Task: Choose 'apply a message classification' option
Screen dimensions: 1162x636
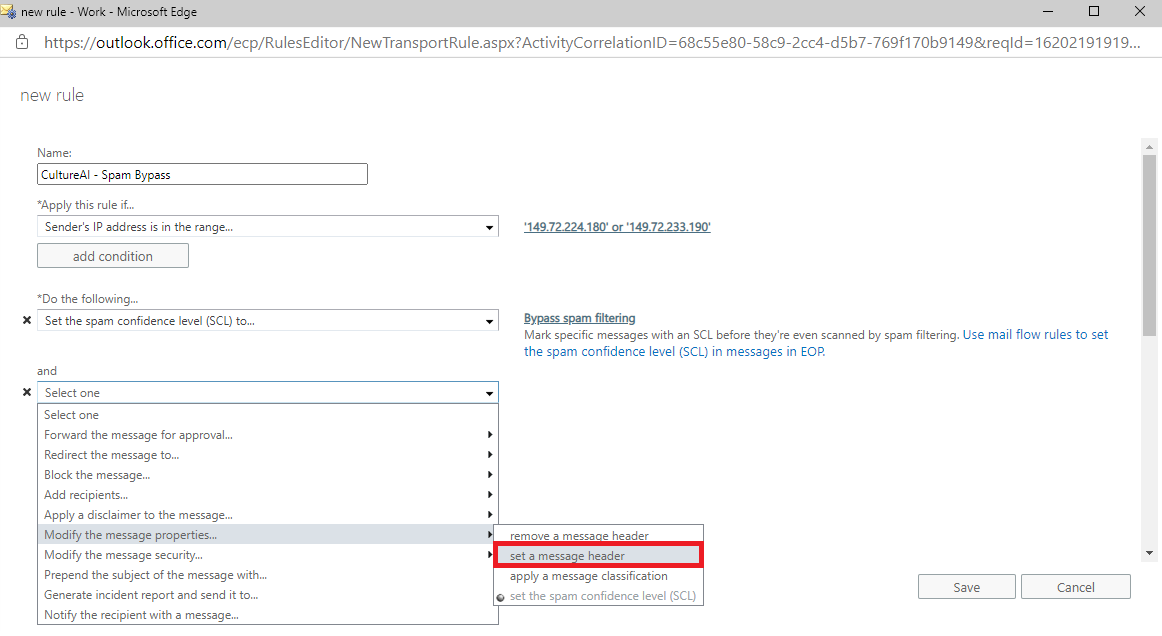Action: coord(598,576)
